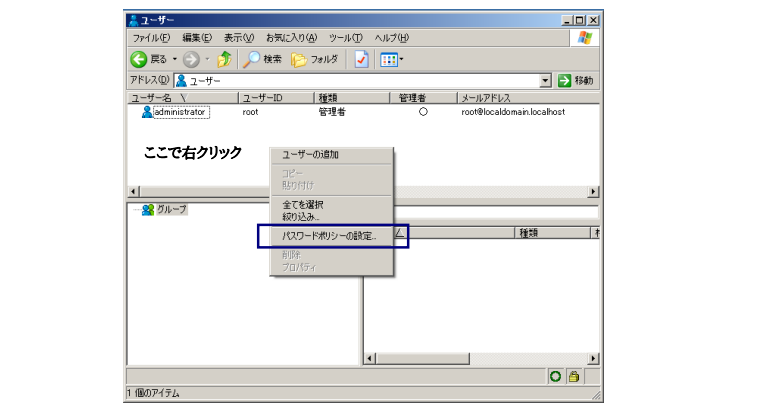Screen dimensions: 770x412
Task: Click the Folders (フォルダ) toolbar icon
Action: (x=299, y=60)
